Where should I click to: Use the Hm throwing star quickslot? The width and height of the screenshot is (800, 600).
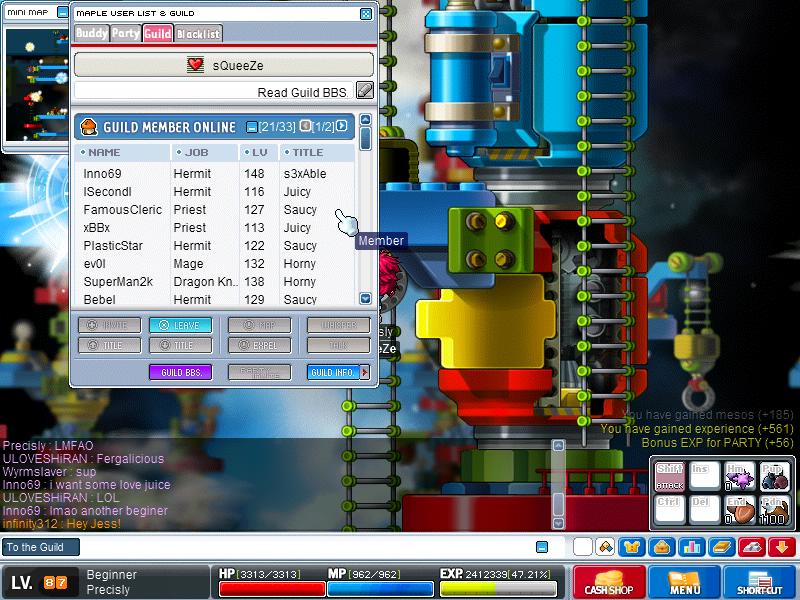(739, 476)
